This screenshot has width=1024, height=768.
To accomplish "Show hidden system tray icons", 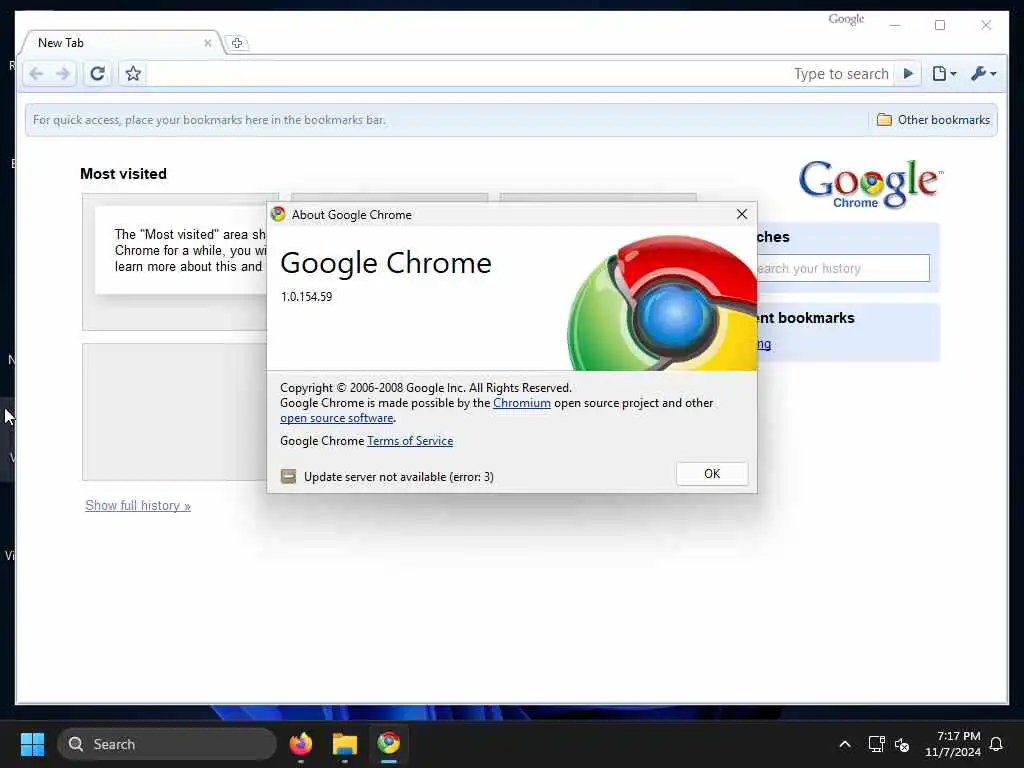I will [x=844, y=744].
